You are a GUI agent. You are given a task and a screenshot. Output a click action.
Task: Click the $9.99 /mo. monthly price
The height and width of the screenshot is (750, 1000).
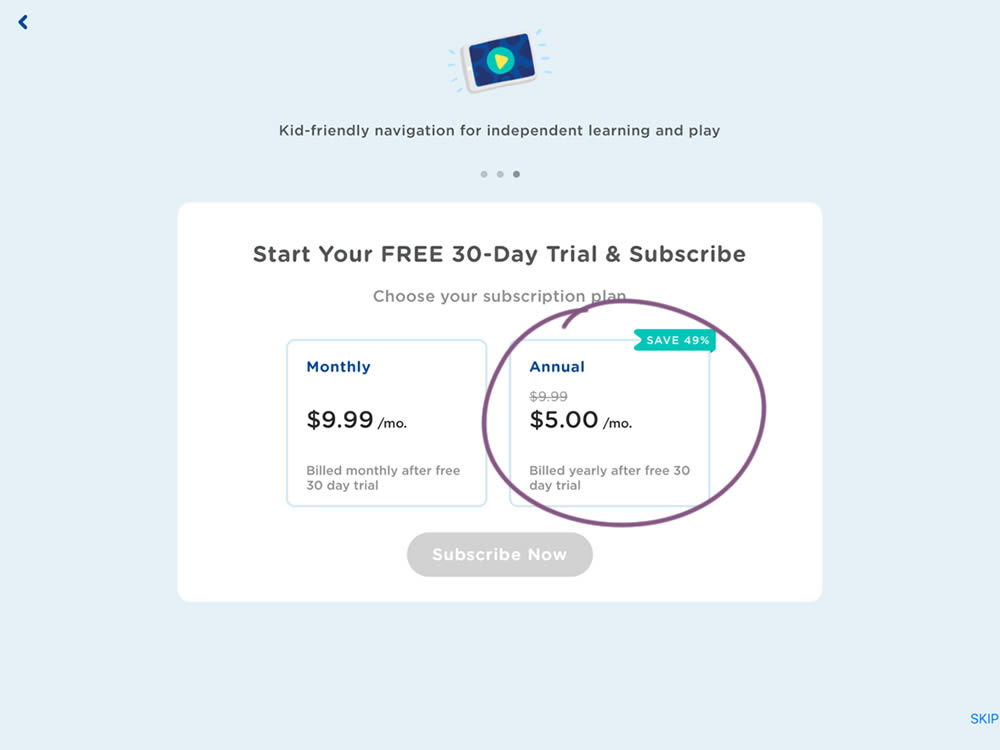click(x=356, y=420)
